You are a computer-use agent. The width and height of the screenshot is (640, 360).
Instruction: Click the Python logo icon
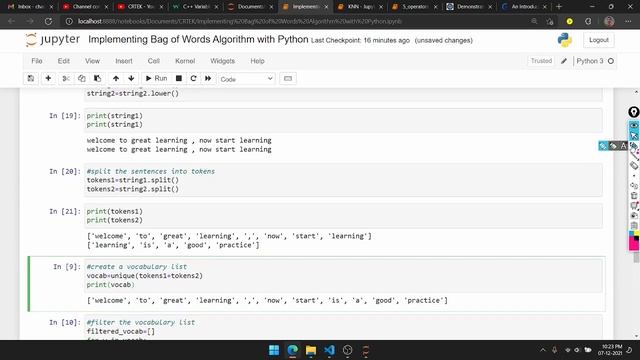[x=564, y=40]
